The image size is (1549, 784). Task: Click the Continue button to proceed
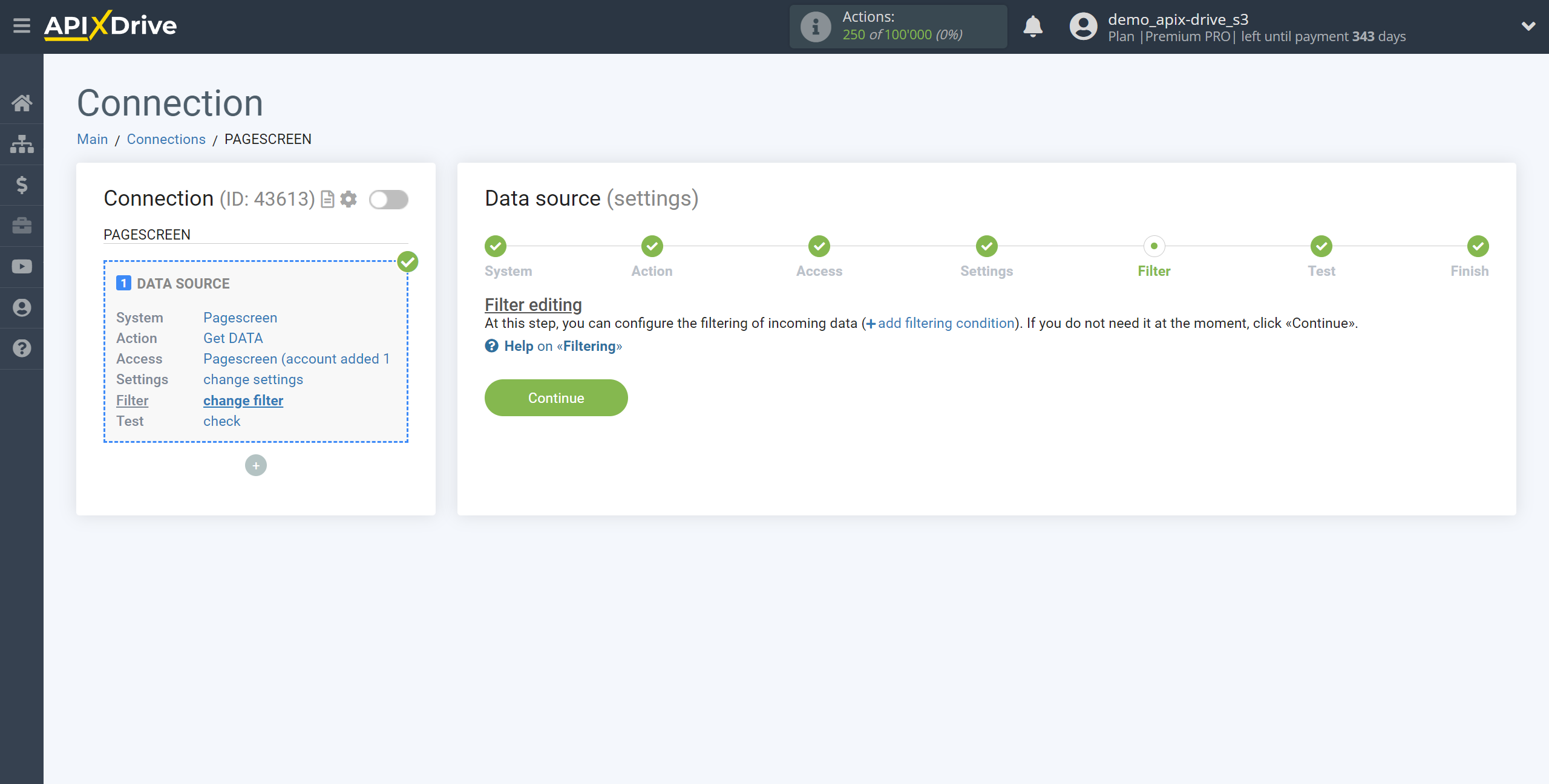click(x=557, y=398)
